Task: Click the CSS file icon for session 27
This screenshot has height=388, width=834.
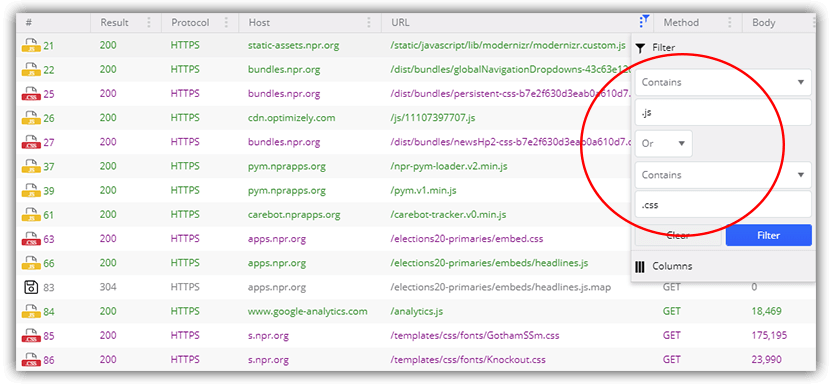Action: [x=31, y=142]
